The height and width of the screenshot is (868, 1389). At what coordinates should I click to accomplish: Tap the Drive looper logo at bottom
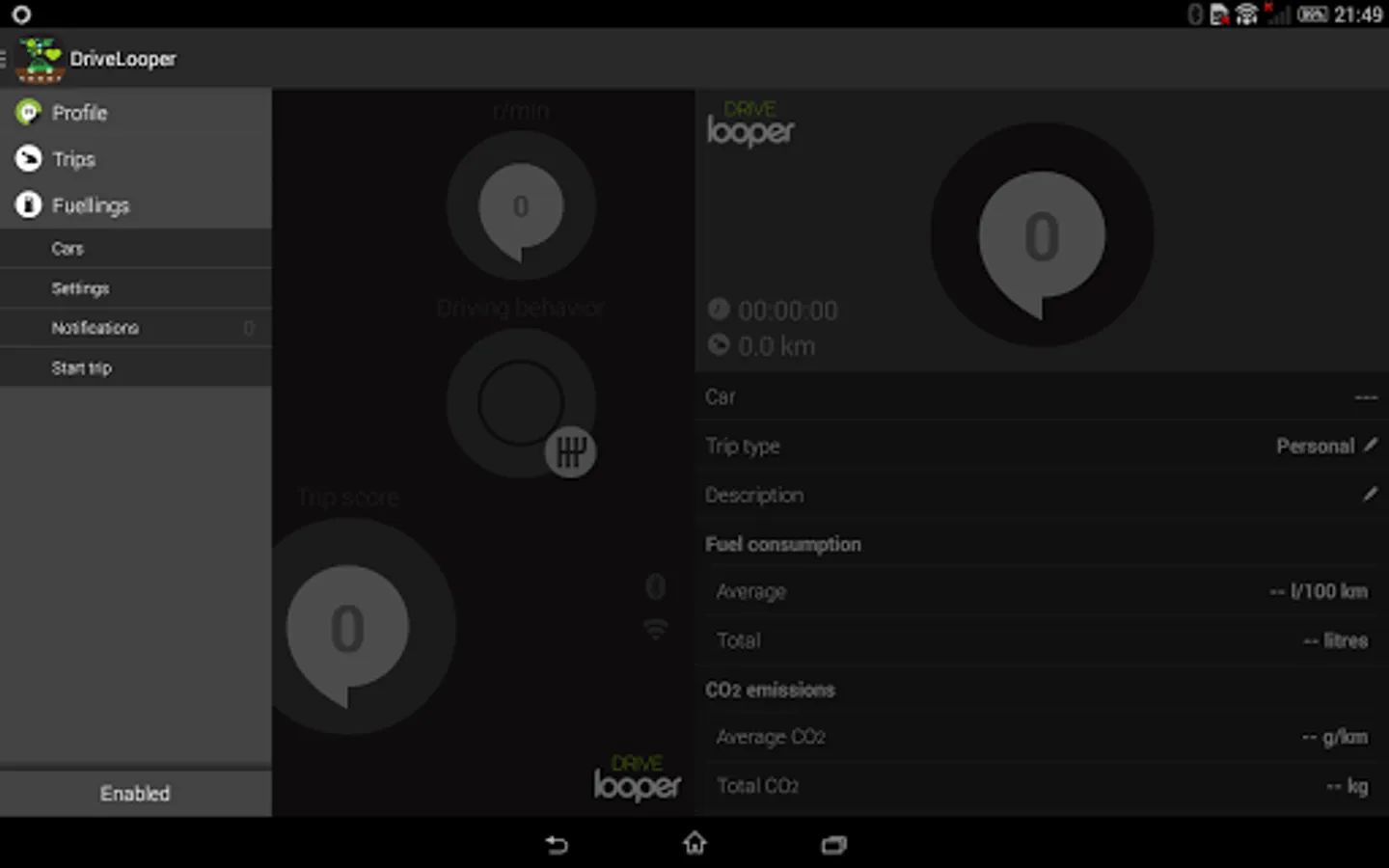[x=638, y=778]
